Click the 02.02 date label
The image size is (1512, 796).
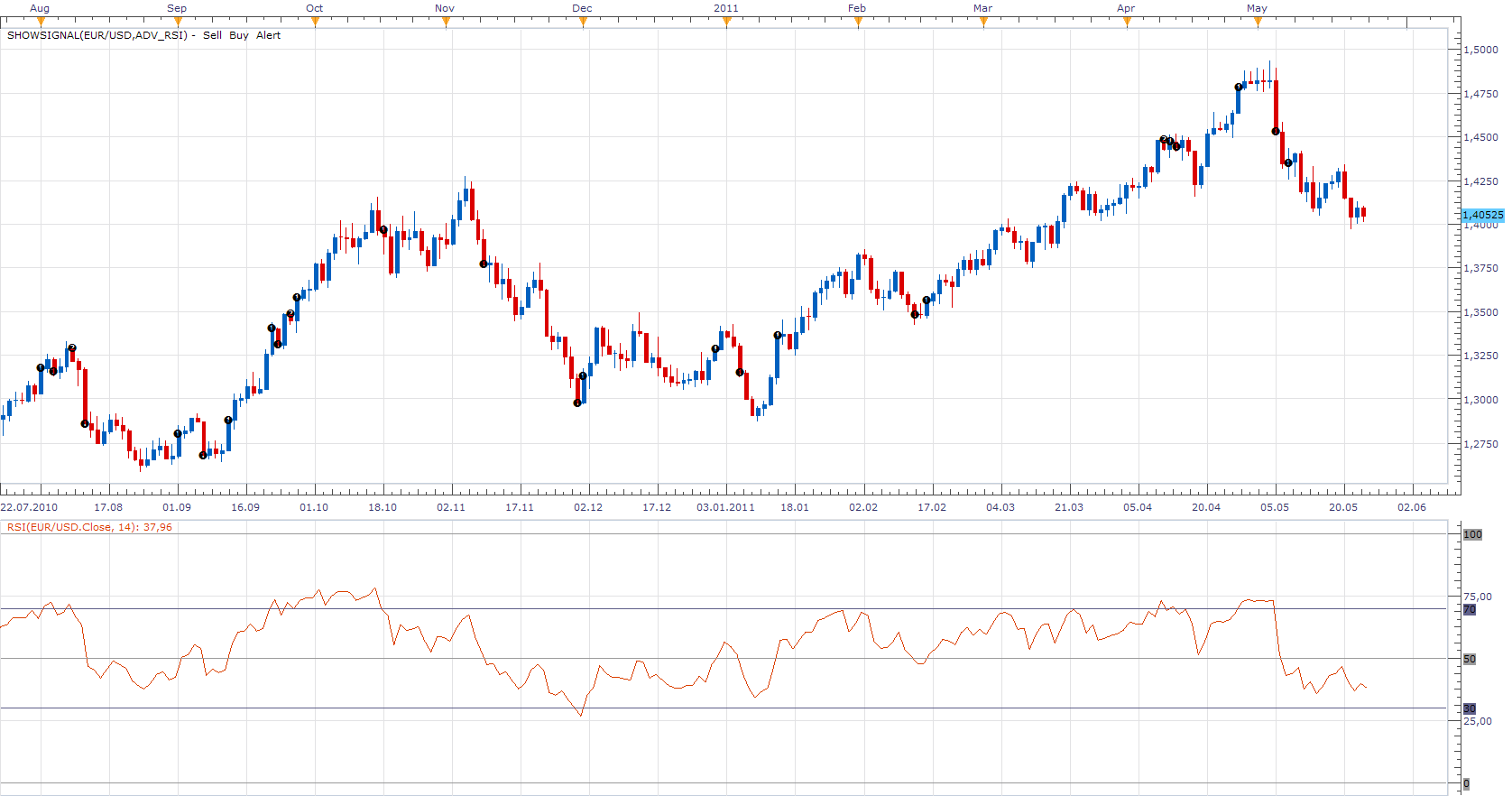(863, 507)
